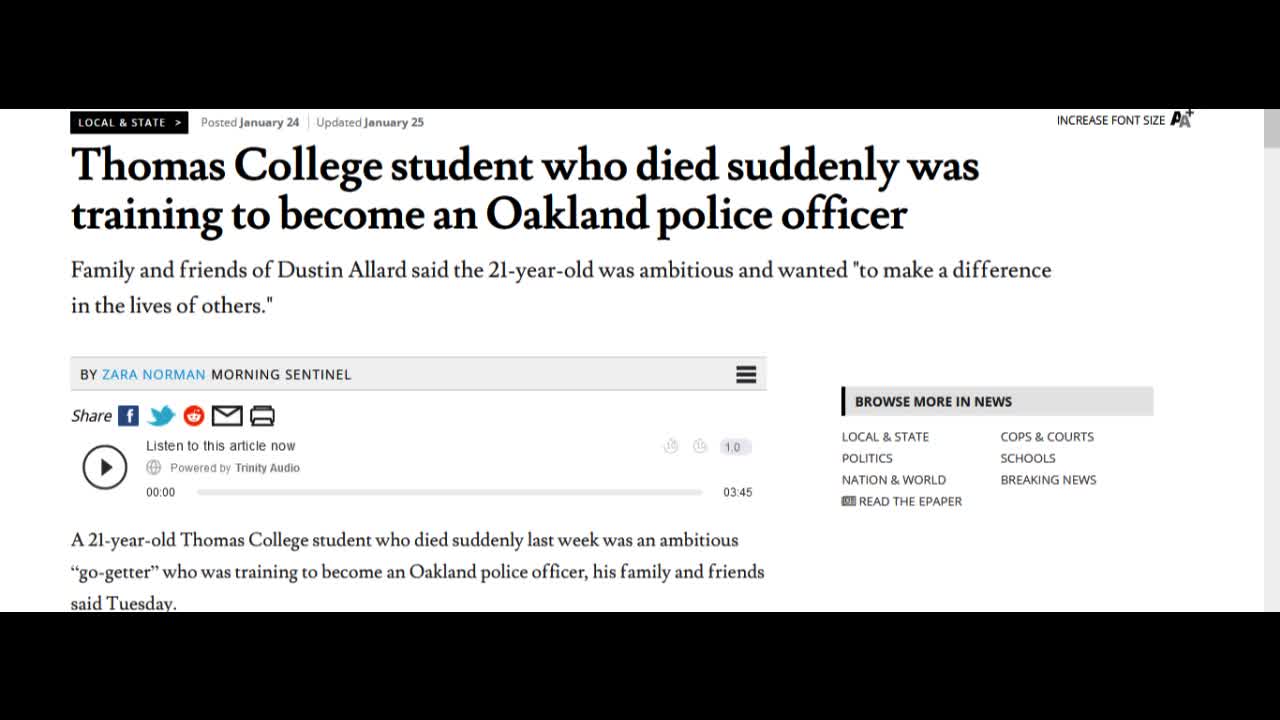Share article on Reddit
The image size is (1280, 720).
coord(194,416)
